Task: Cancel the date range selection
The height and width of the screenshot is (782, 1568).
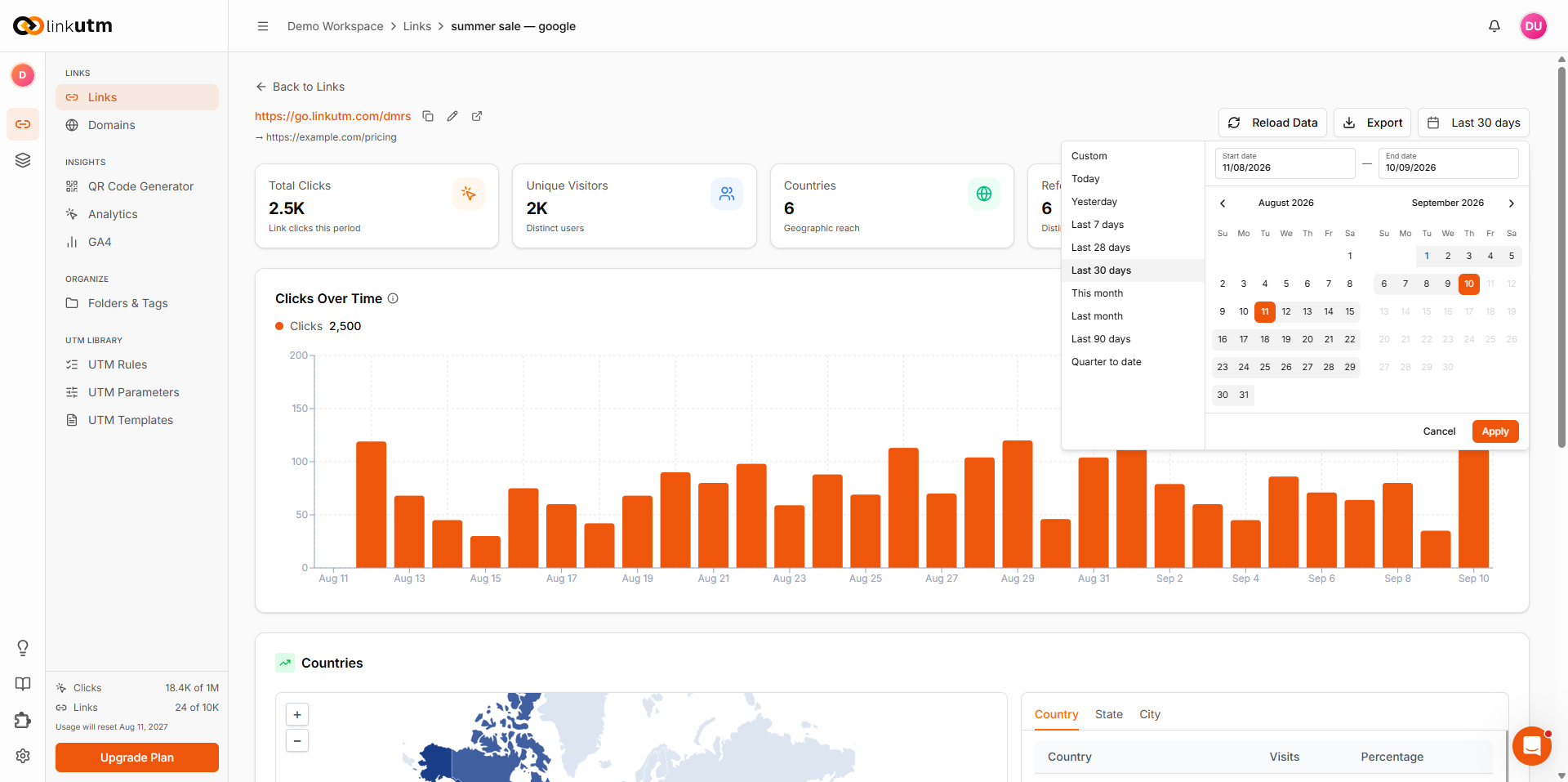Action: pos(1439,431)
